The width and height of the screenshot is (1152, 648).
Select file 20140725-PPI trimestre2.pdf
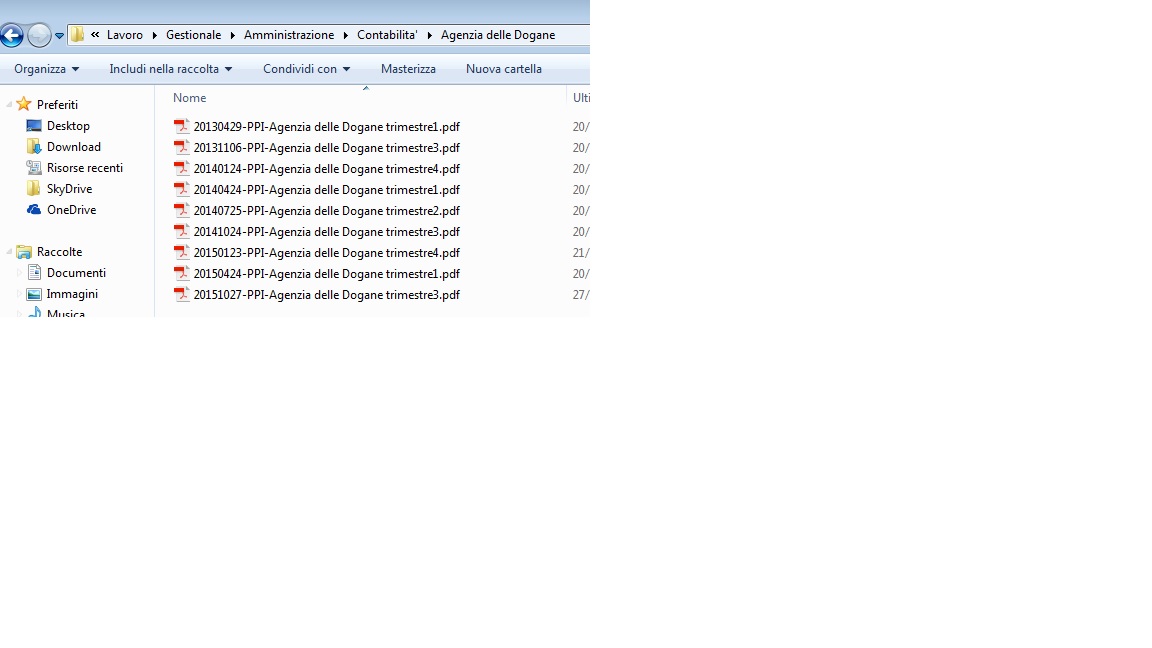point(326,211)
